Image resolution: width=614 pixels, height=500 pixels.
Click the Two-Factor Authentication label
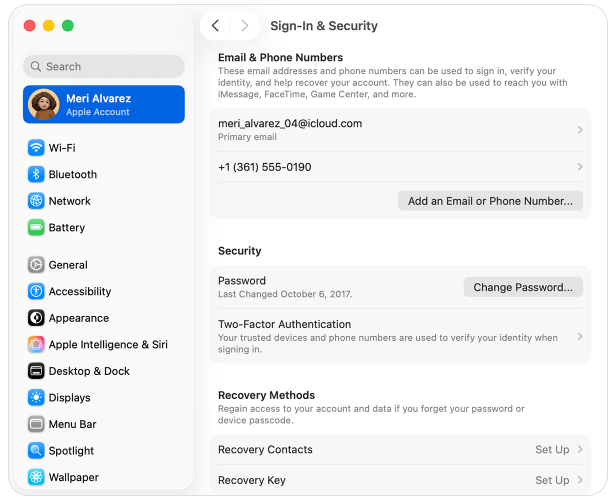pos(285,324)
